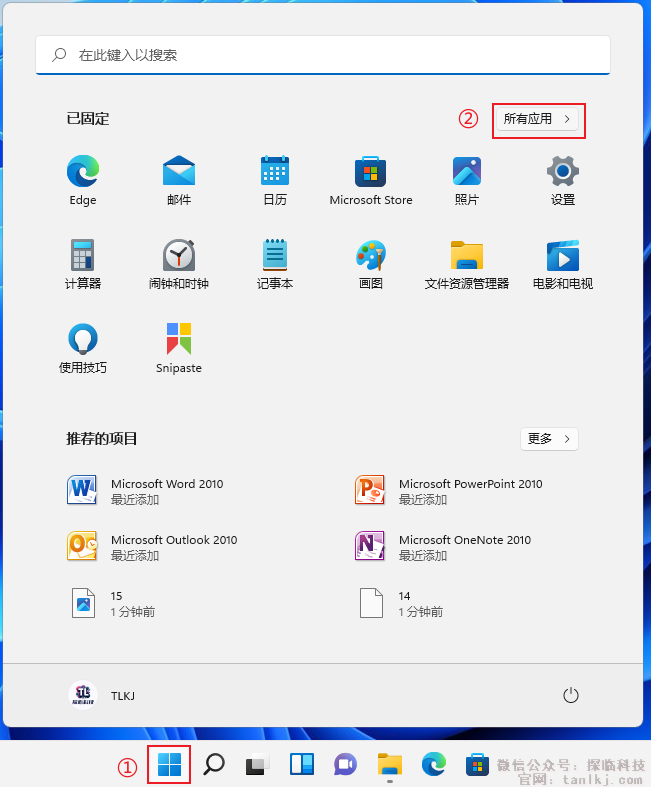Open TLKJ user account menu
Viewport: 651px width, 787px height.
coord(102,696)
